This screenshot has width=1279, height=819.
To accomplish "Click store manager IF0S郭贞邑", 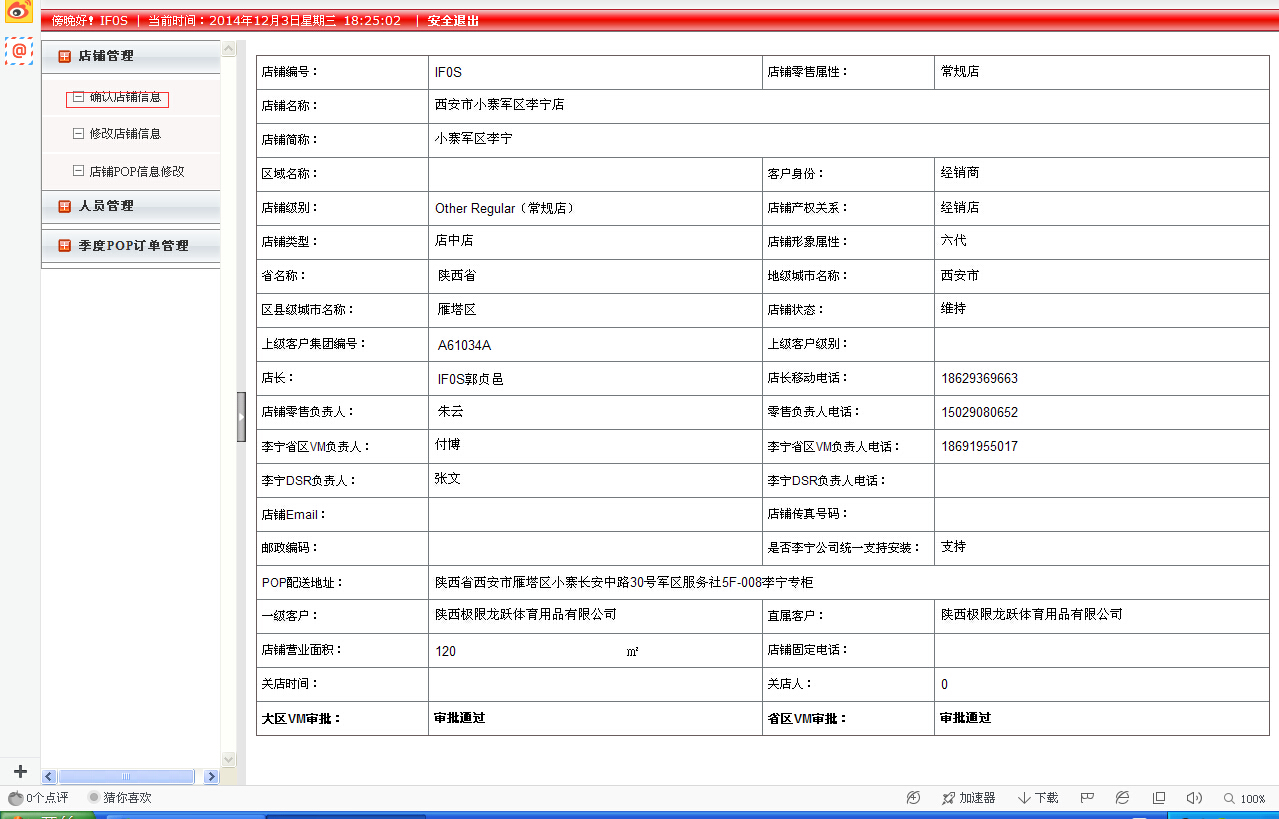I will [470, 379].
